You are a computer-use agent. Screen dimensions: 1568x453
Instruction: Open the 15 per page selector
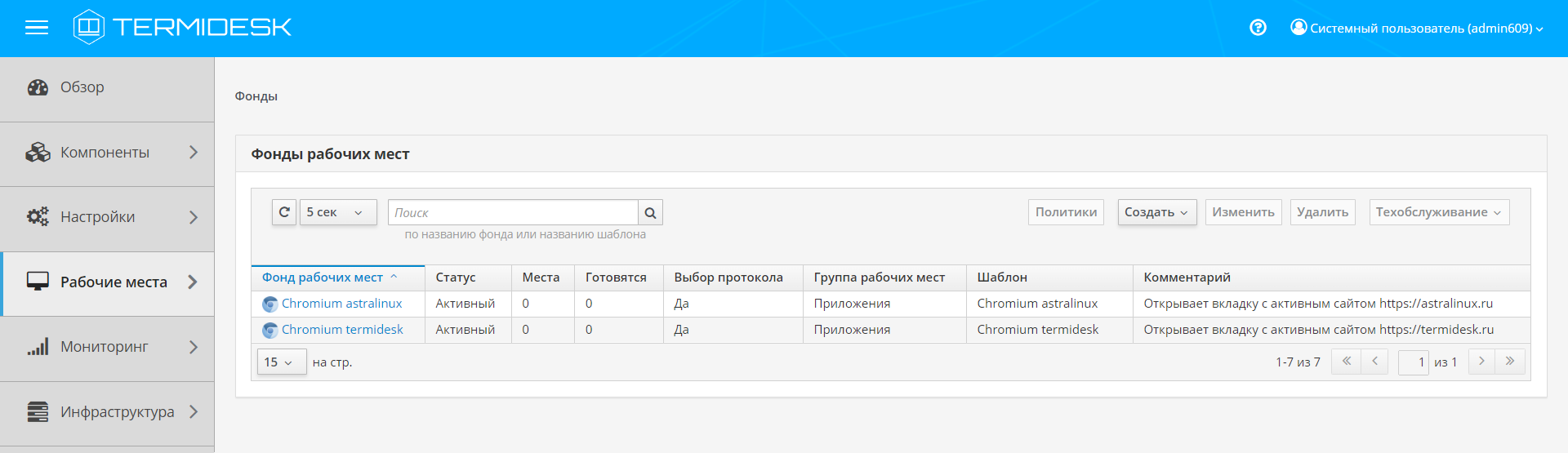(x=281, y=362)
